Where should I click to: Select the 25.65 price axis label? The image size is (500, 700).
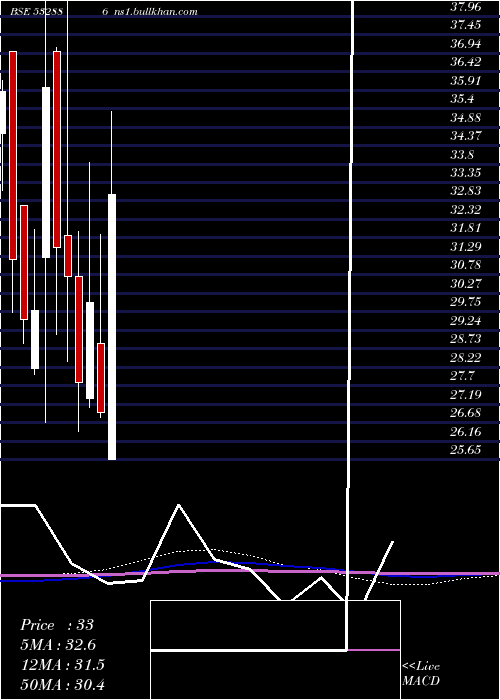466,450
